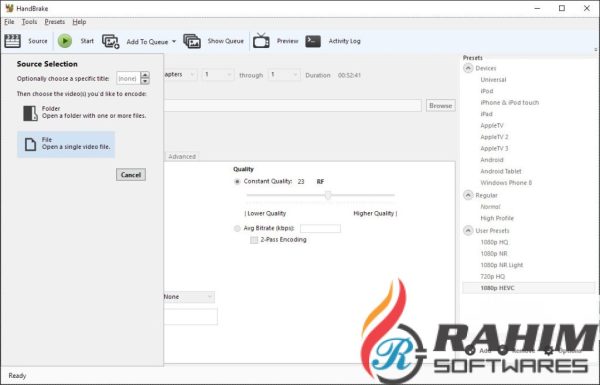Click the Cancel button in Source Selection
This screenshot has height=385, width=600.
point(131,175)
